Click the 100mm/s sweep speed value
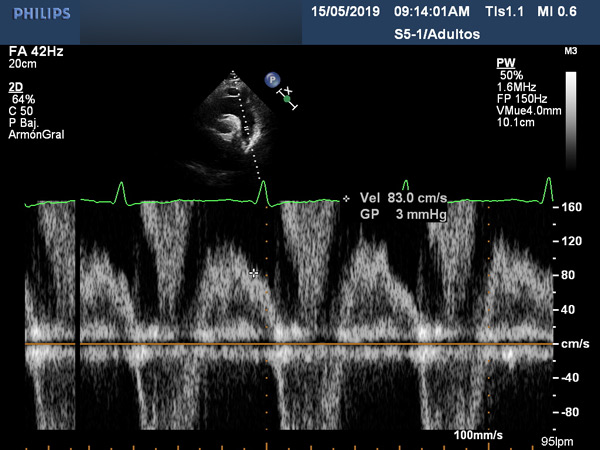The image size is (600, 450). click(x=478, y=436)
